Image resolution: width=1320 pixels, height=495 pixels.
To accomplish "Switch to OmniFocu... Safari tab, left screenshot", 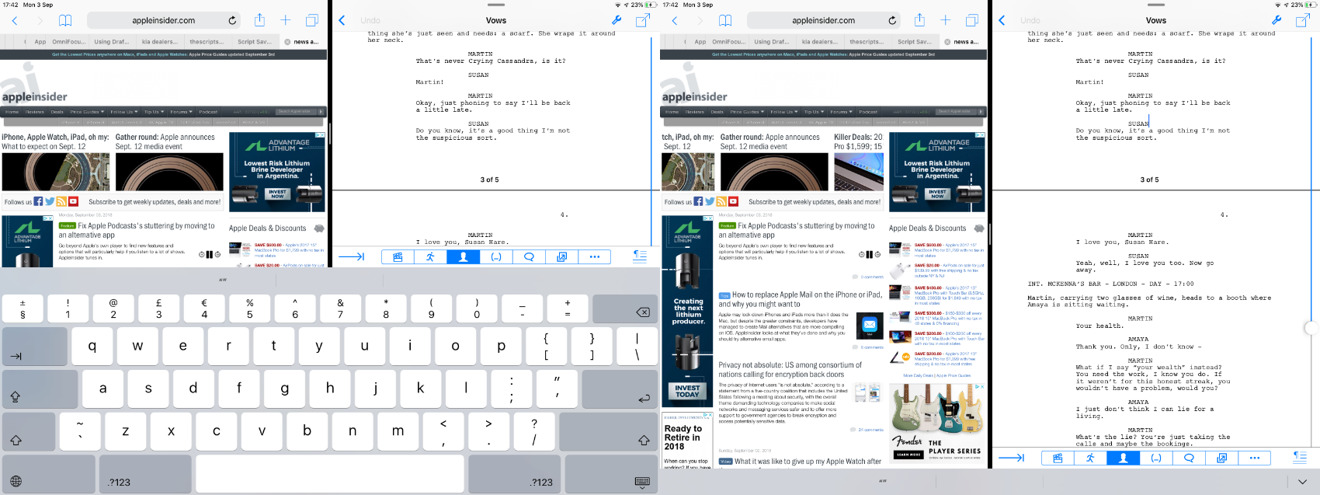I will click(x=70, y=42).
